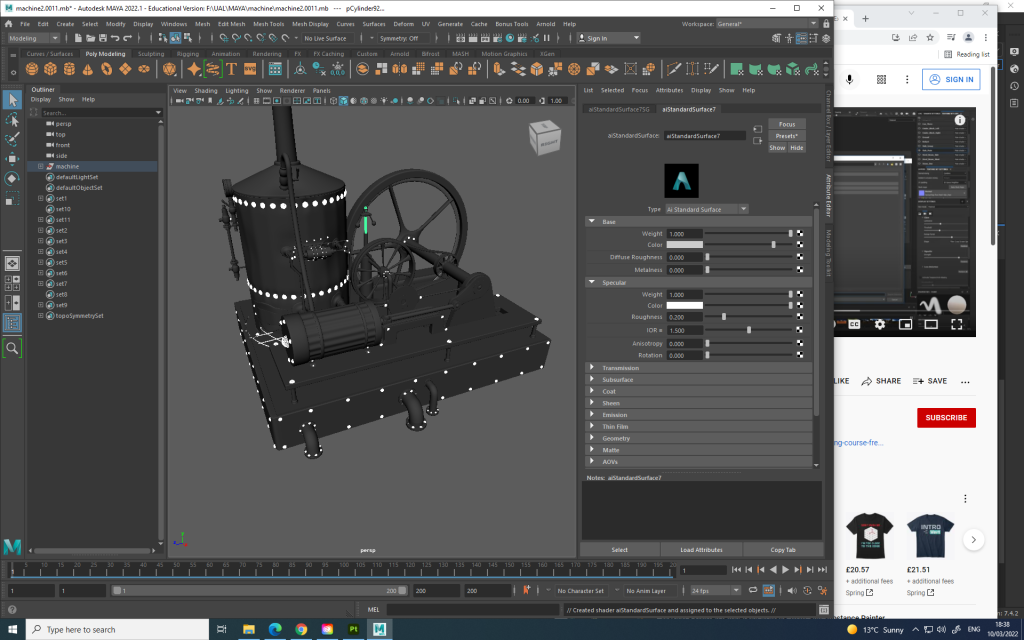Open the Modeling menu set dropdown
Screen dimensions: 1024x640
[x=33, y=38]
